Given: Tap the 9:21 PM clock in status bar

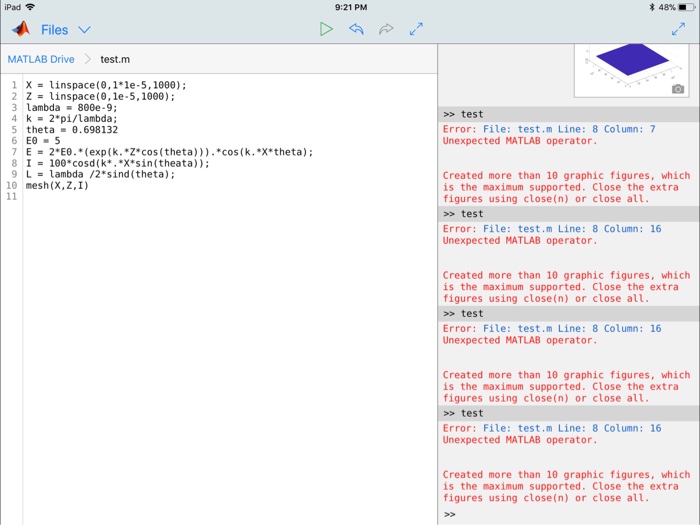Looking at the screenshot, I should [x=351, y=7].
